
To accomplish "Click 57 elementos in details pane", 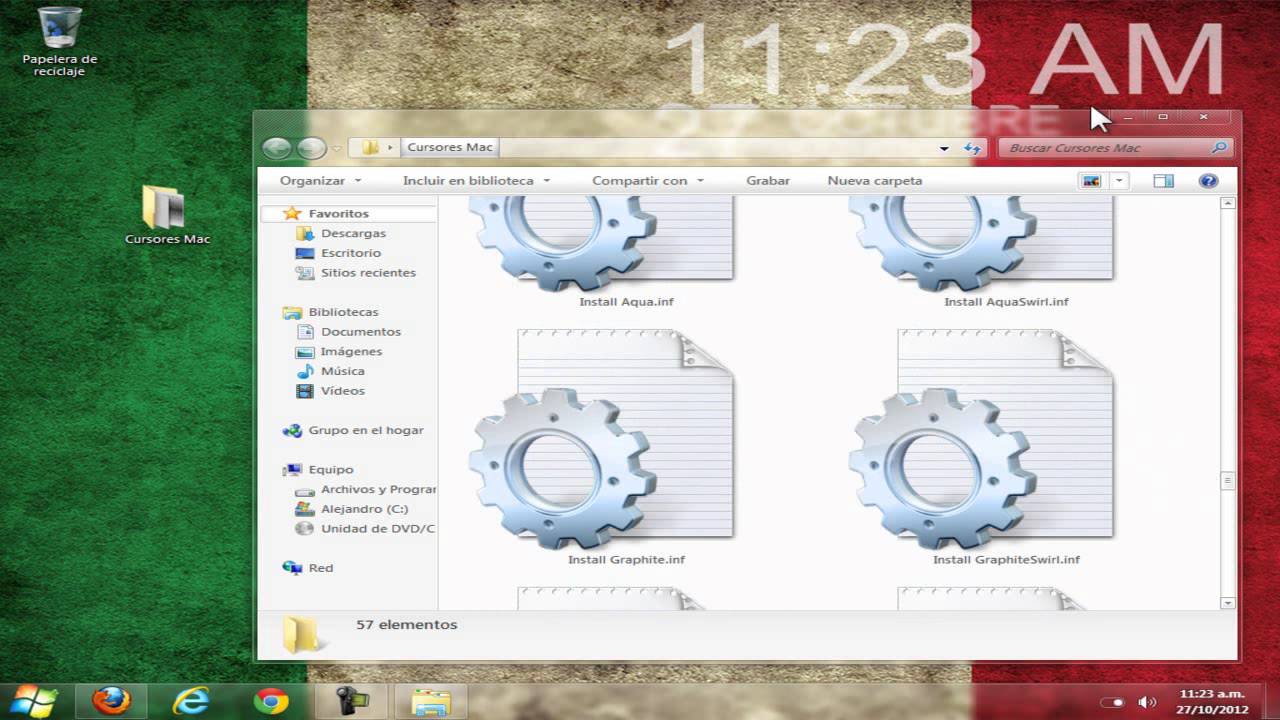I will tap(406, 625).
